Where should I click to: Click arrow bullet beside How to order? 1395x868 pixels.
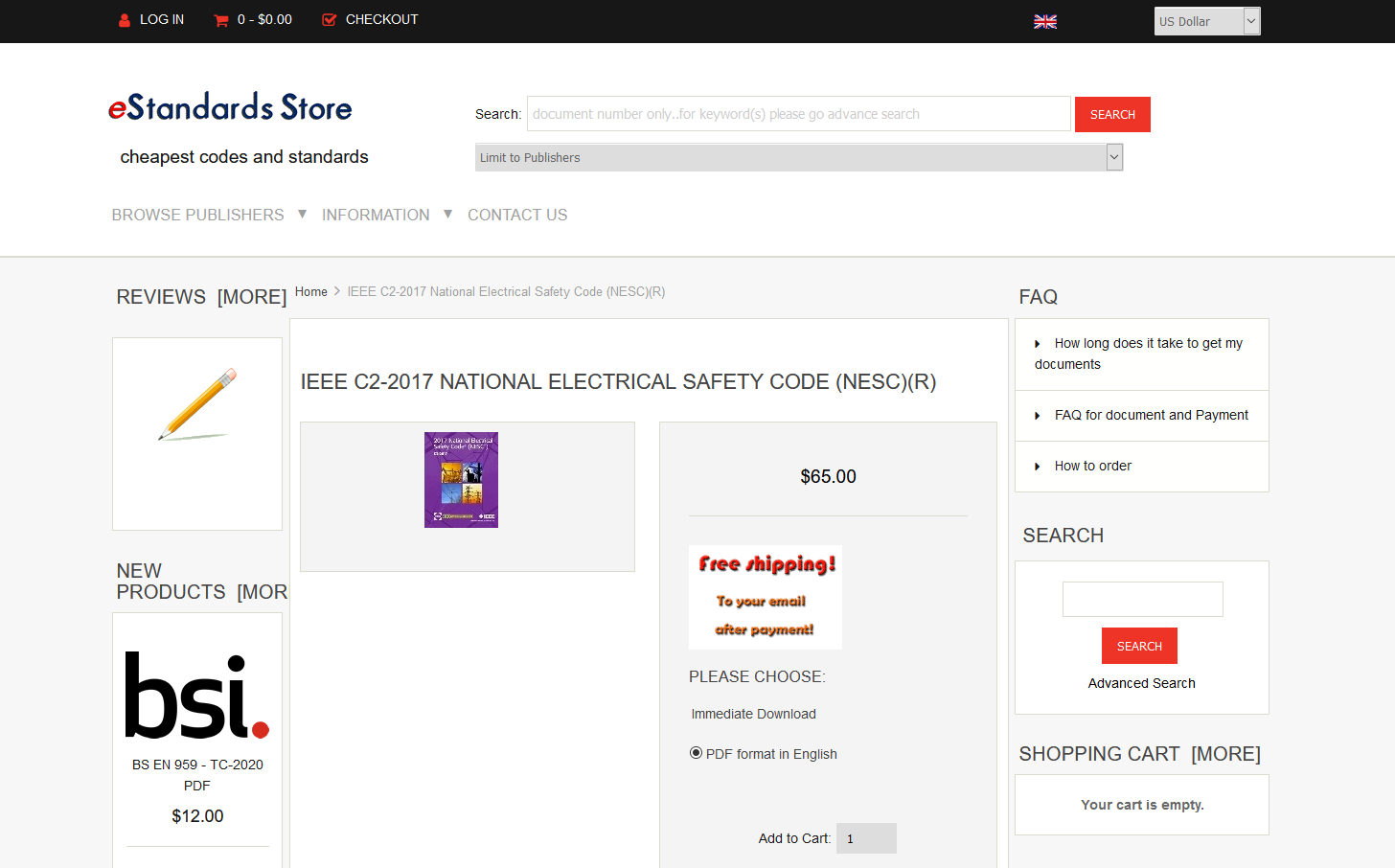tap(1038, 467)
